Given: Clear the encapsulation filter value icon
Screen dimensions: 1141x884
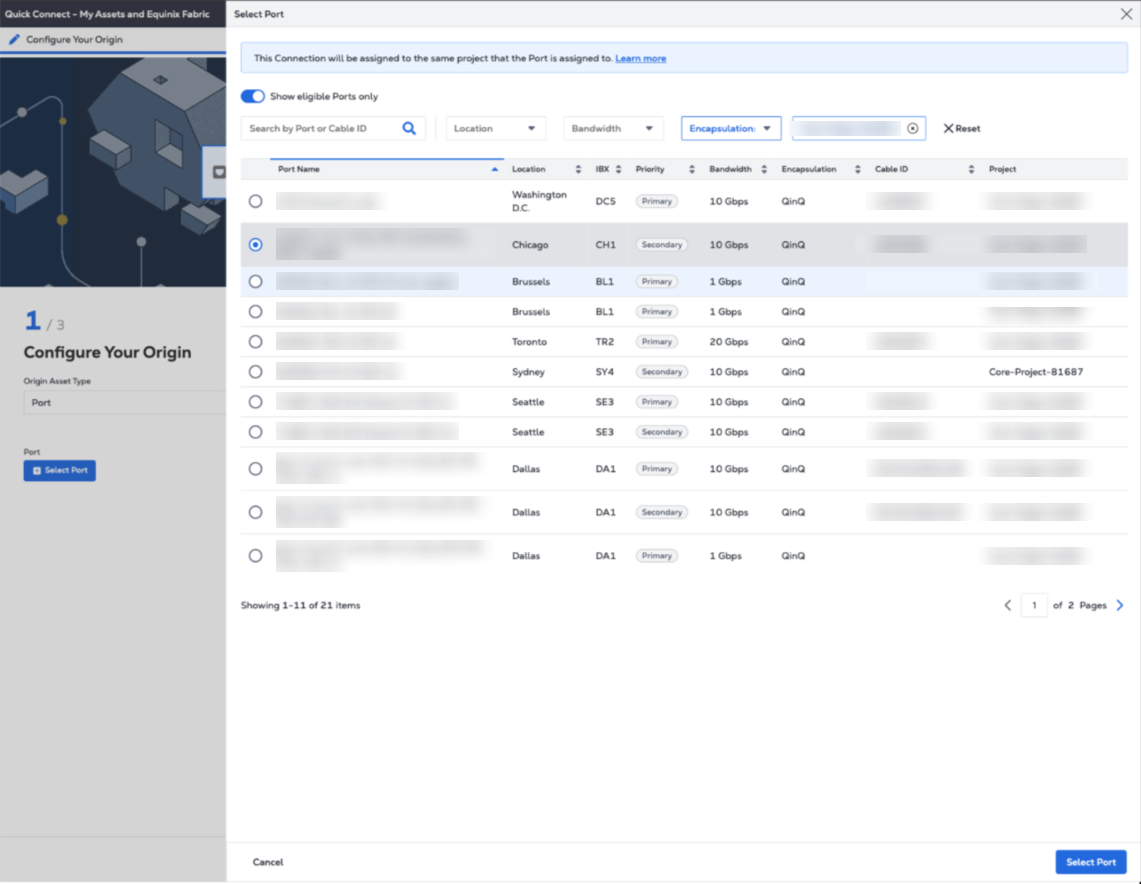Looking at the screenshot, I should pos(912,129).
